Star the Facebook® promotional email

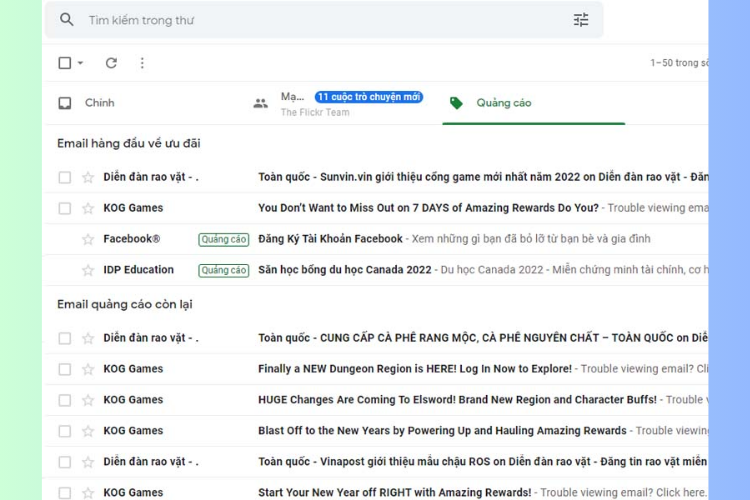pos(87,239)
